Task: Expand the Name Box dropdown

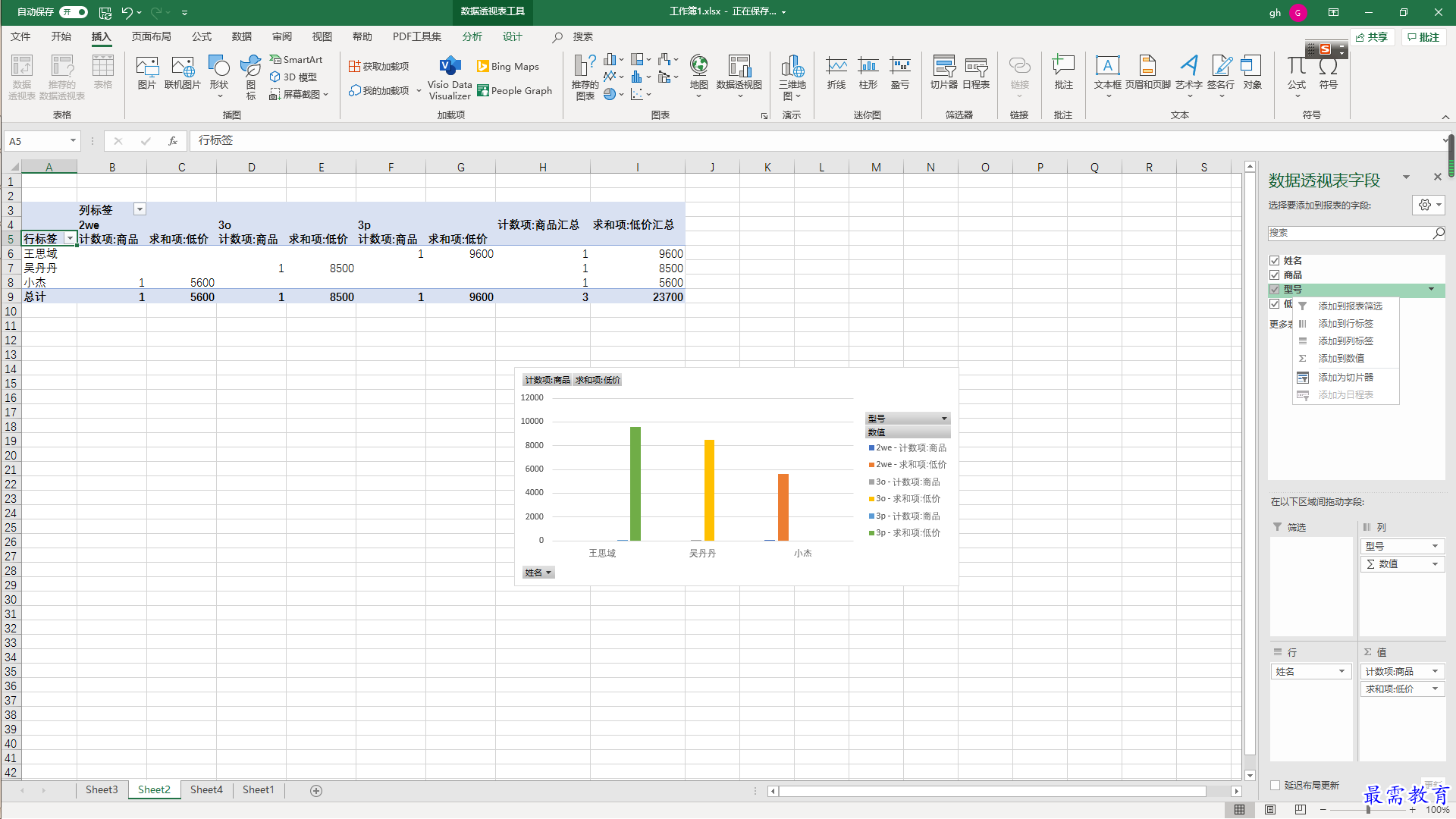Action: (x=73, y=141)
